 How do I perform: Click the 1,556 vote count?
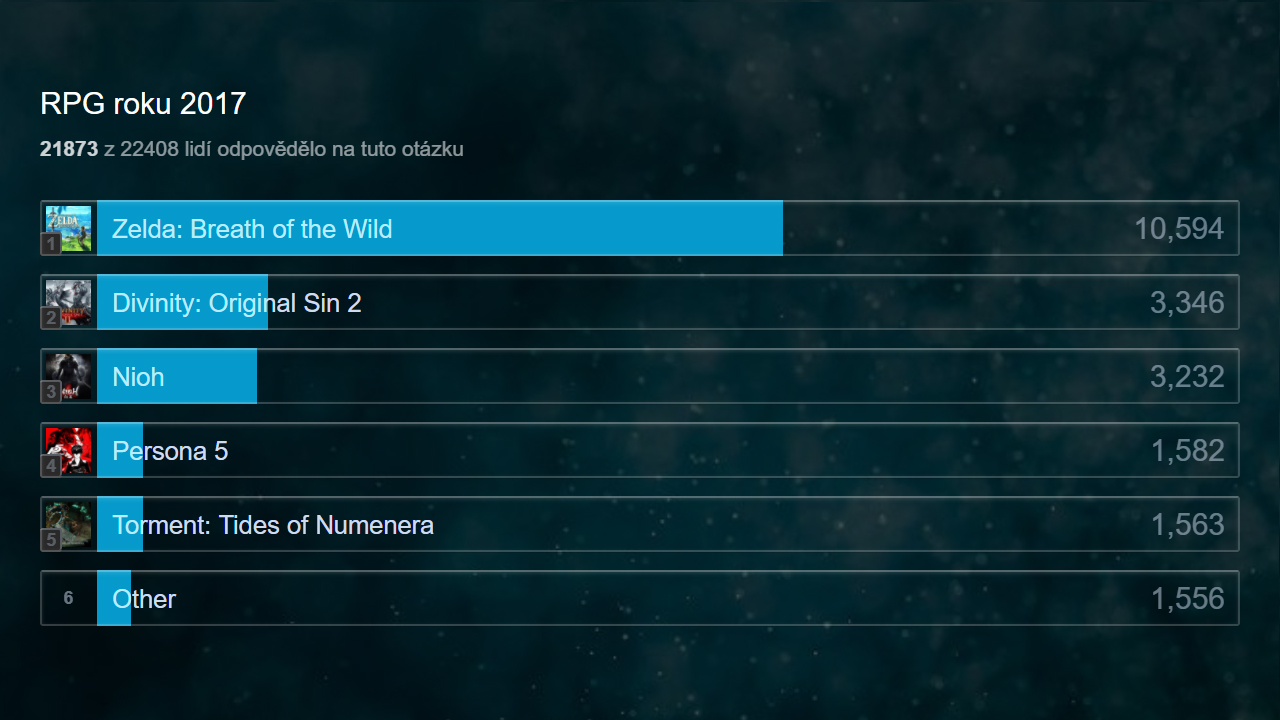(1187, 599)
